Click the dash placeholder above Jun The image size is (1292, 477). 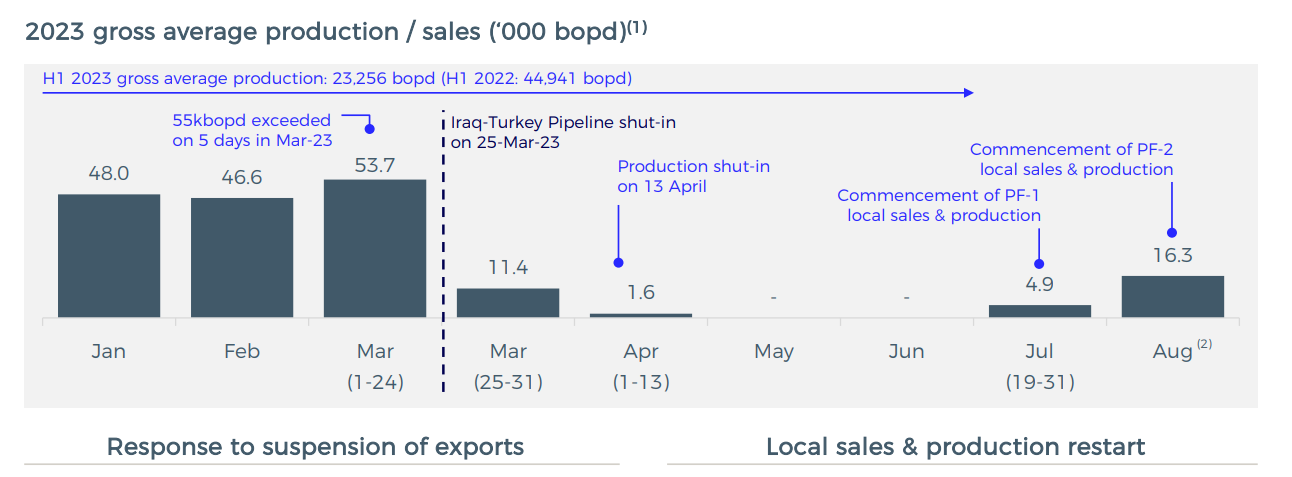[906, 298]
